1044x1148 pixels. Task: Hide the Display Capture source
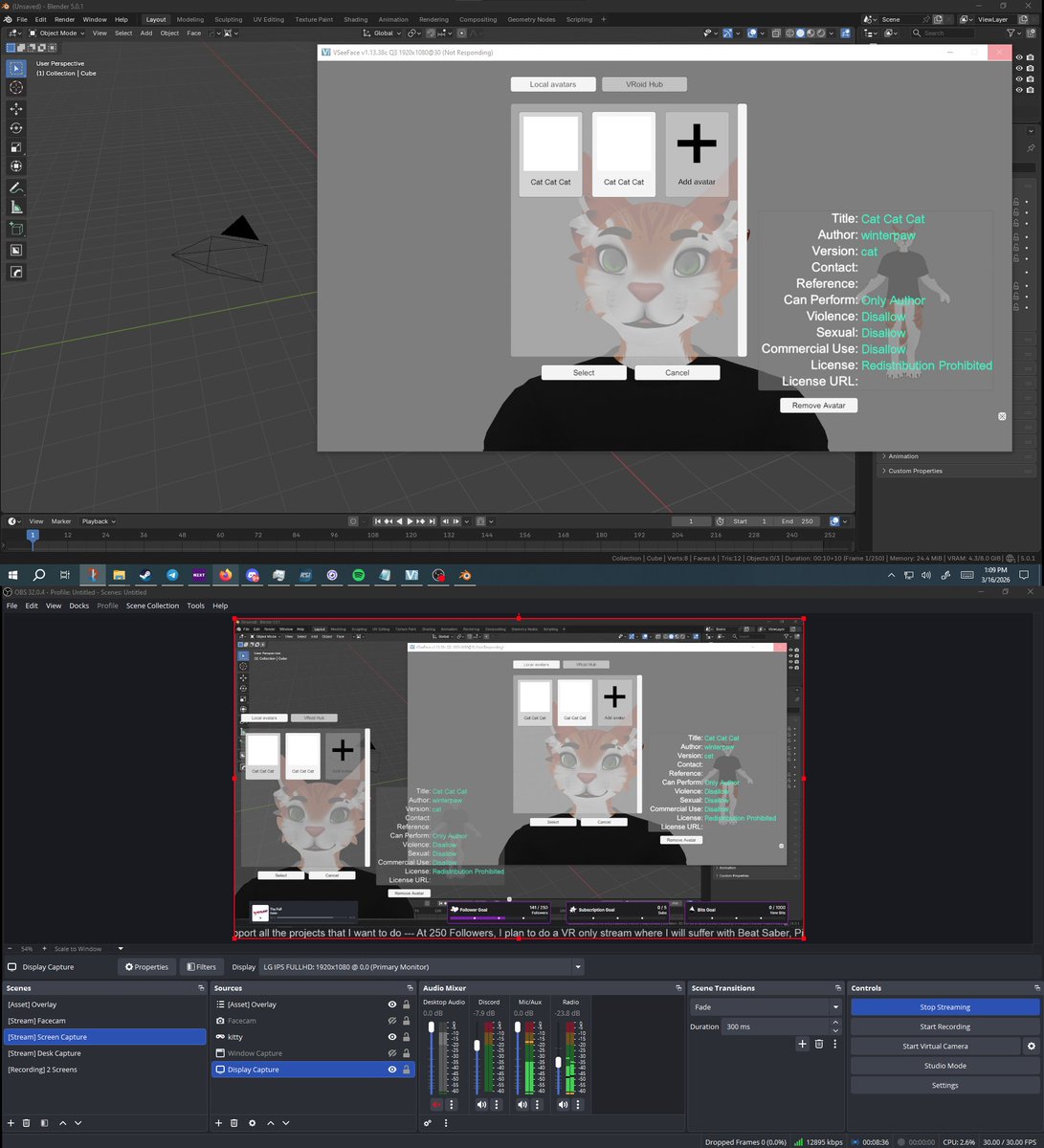(391, 1070)
